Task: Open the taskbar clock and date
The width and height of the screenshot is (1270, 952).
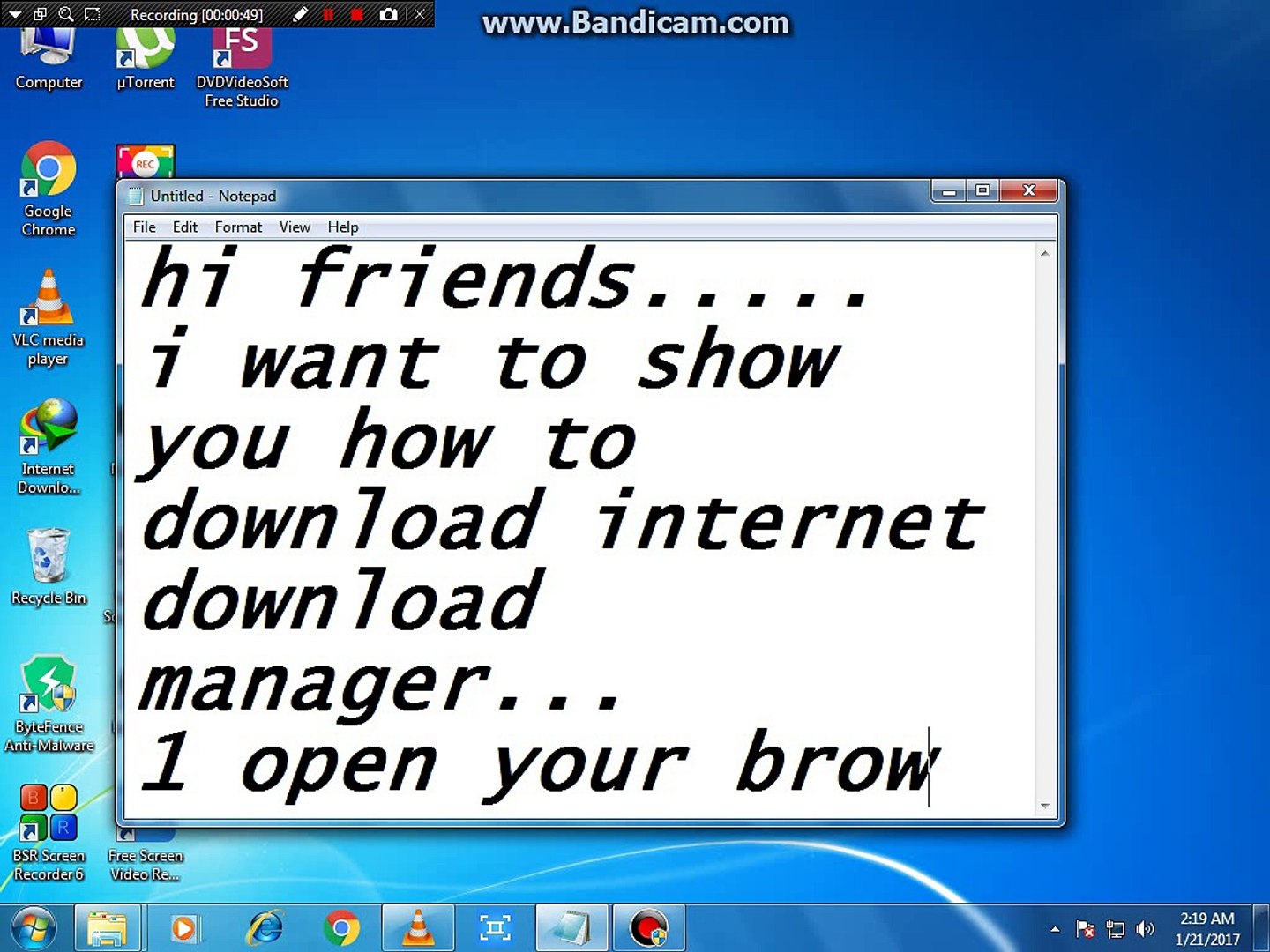Action: [x=1207, y=929]
